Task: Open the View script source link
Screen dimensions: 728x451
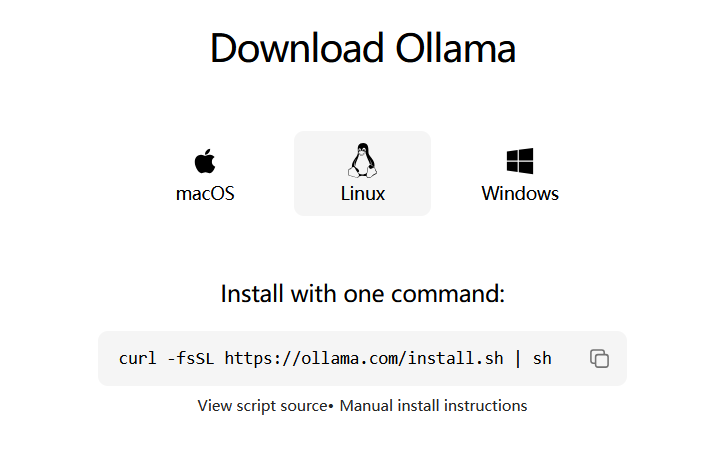Action: point(262,406)
